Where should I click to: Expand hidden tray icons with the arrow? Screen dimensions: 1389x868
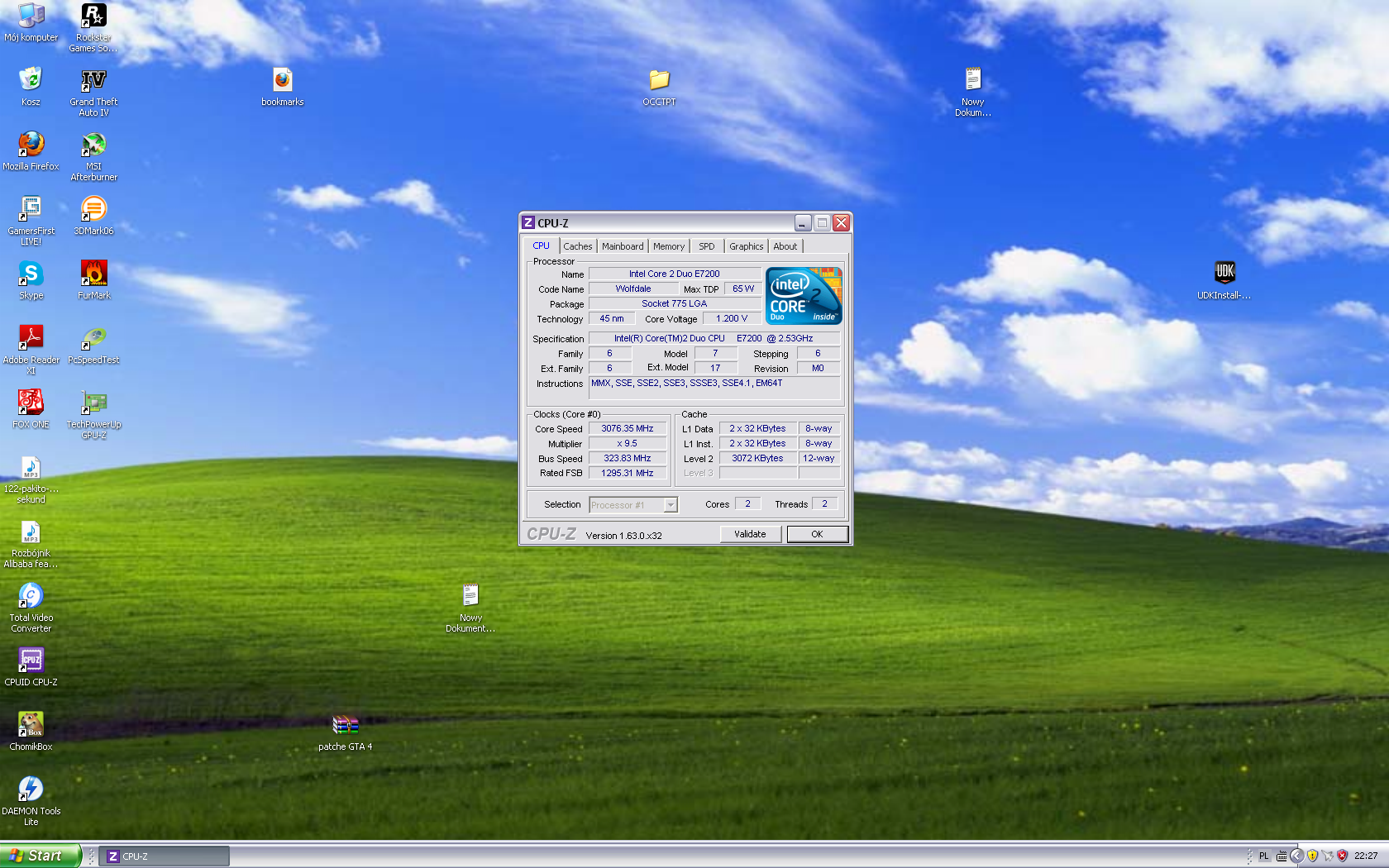pos(1296,856)
